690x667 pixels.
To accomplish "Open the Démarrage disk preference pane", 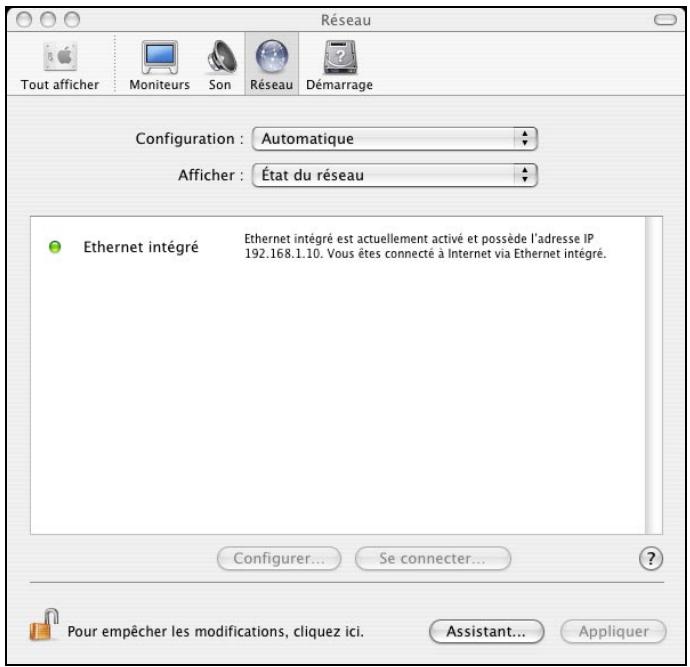I will tap(339, 65).
